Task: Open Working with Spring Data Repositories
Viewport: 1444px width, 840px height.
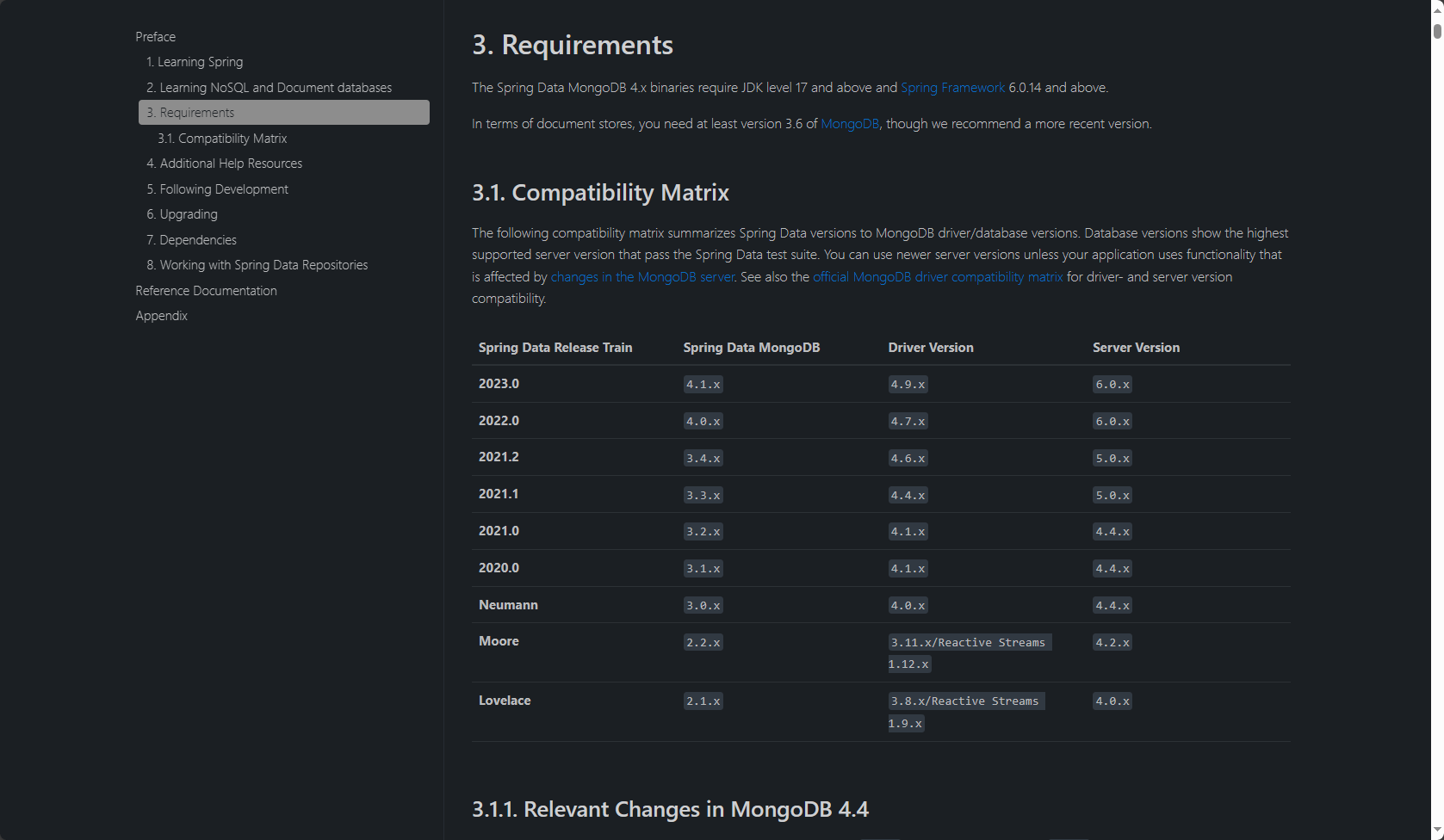Action: point(257,265)
